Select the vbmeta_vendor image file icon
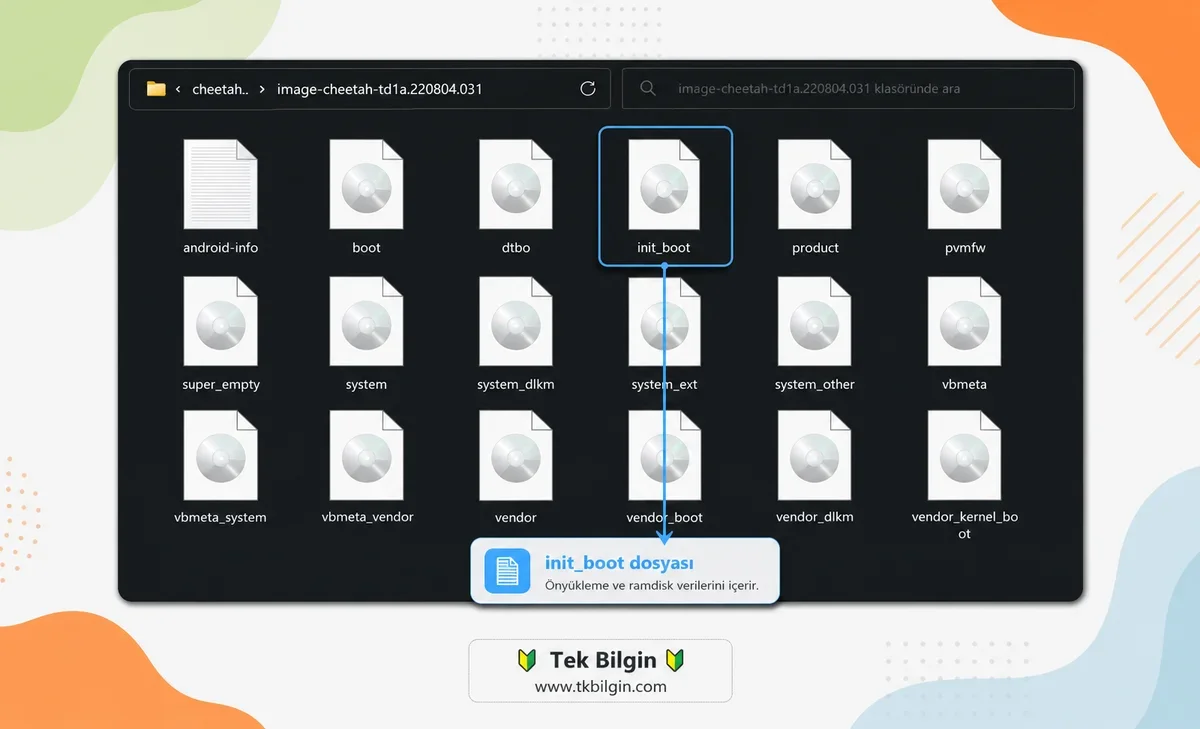 [366, 455]
